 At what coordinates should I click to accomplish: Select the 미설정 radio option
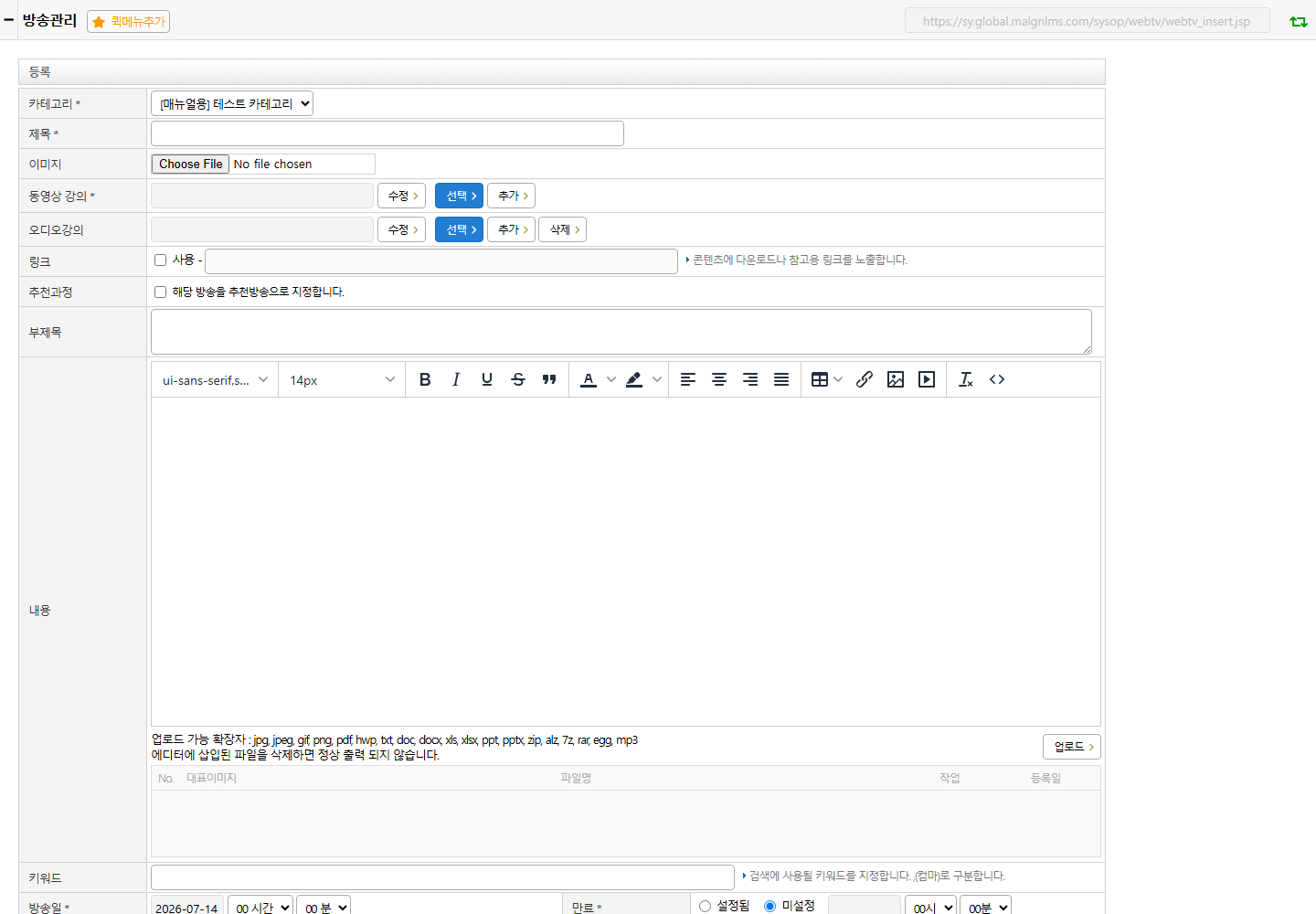click(770, 906)
